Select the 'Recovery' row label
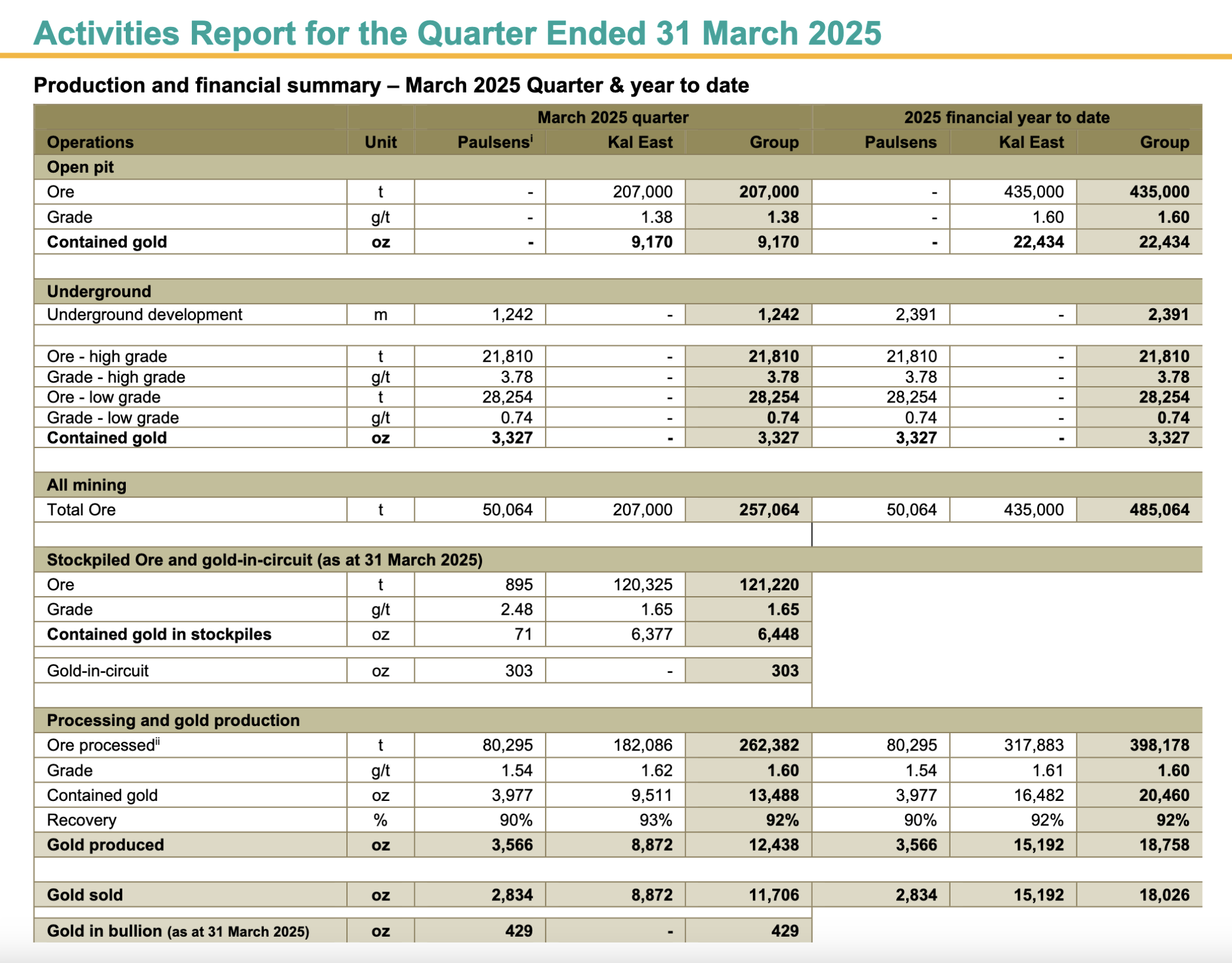Viewport: 1232px width, 963px height. coord(81,820)
